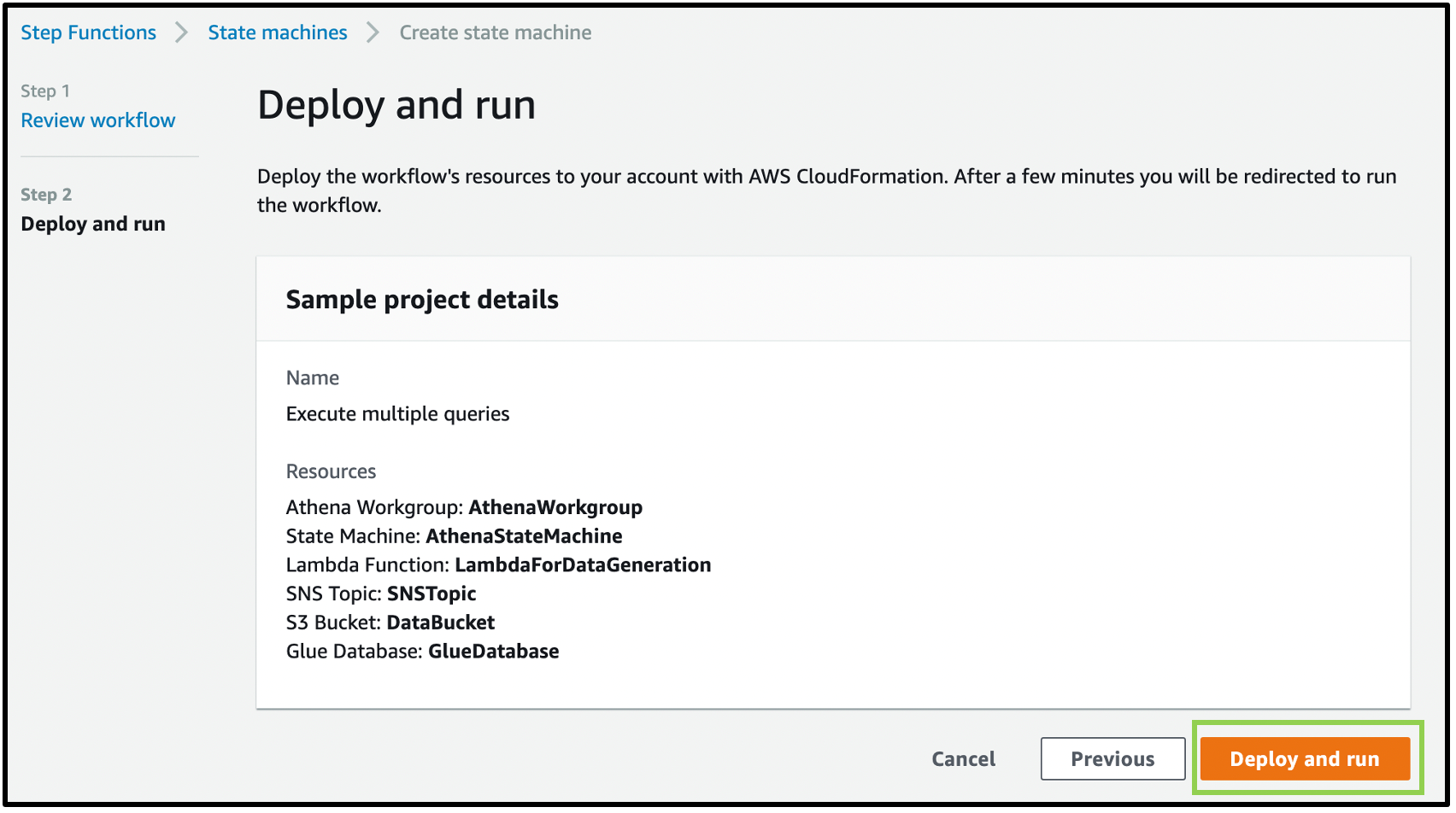1456x813 pixels.
Task: Click the SNSTopic resource name
Action: (x=432, y=594)
